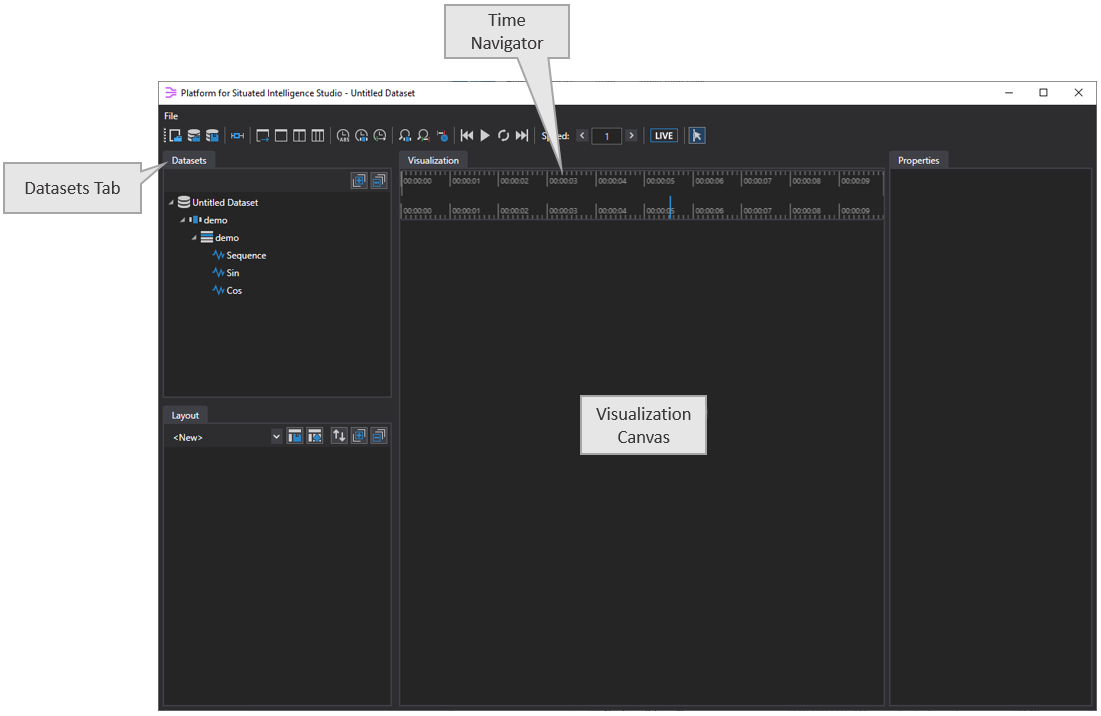Click the skip to end playback icon
The height and width of the screenshot is (716, 1101).
pos(521,135)
